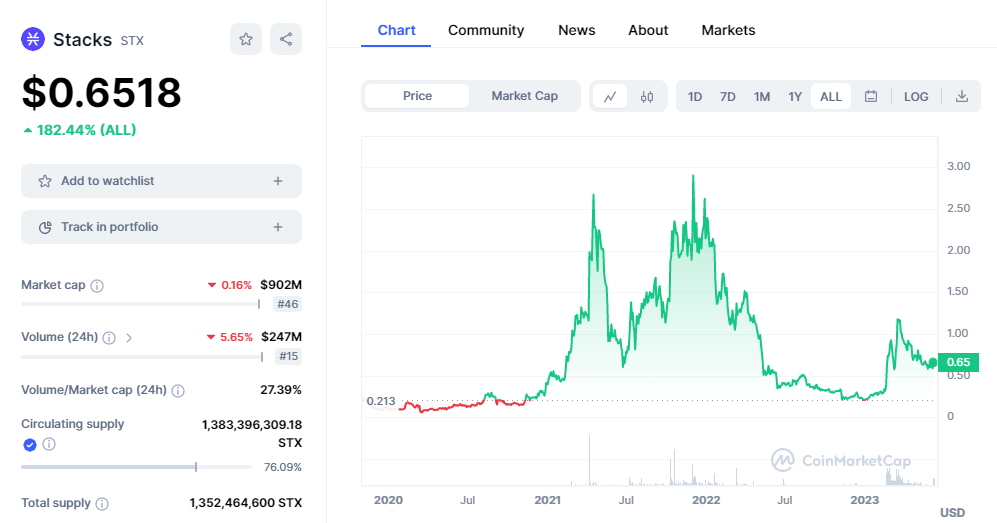Open the calendar date range picker
Screen dimensions: 997x523
pos(870,97)
